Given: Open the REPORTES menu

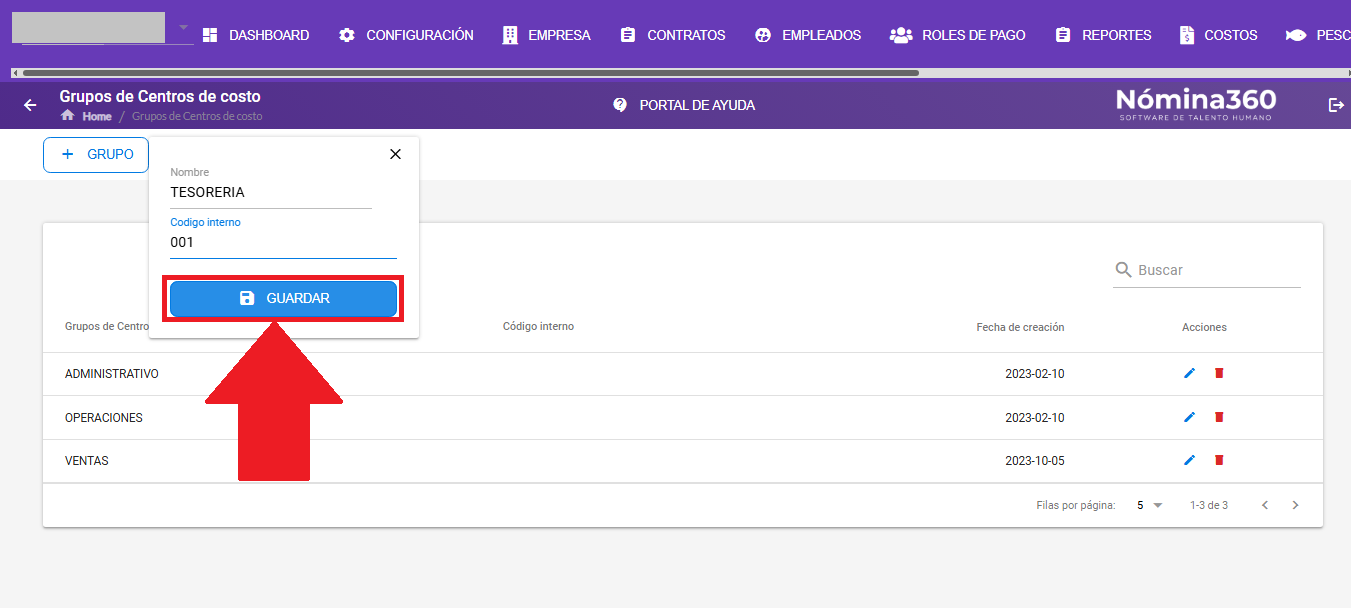Looking at the screenshot, I should coord(1102,35).
